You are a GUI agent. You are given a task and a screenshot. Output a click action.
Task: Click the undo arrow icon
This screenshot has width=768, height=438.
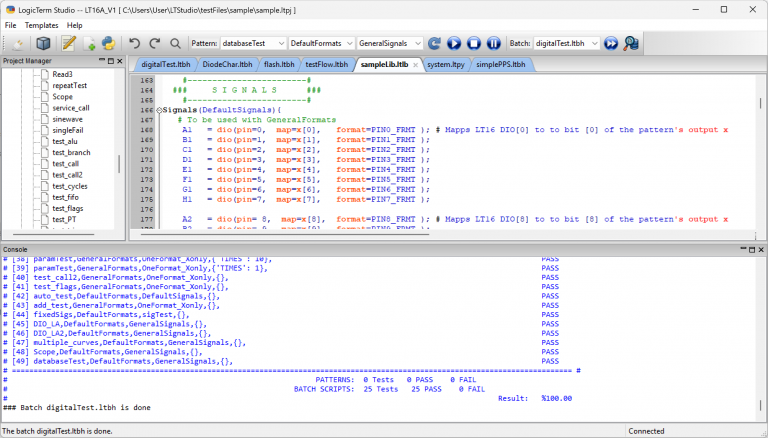135,43
